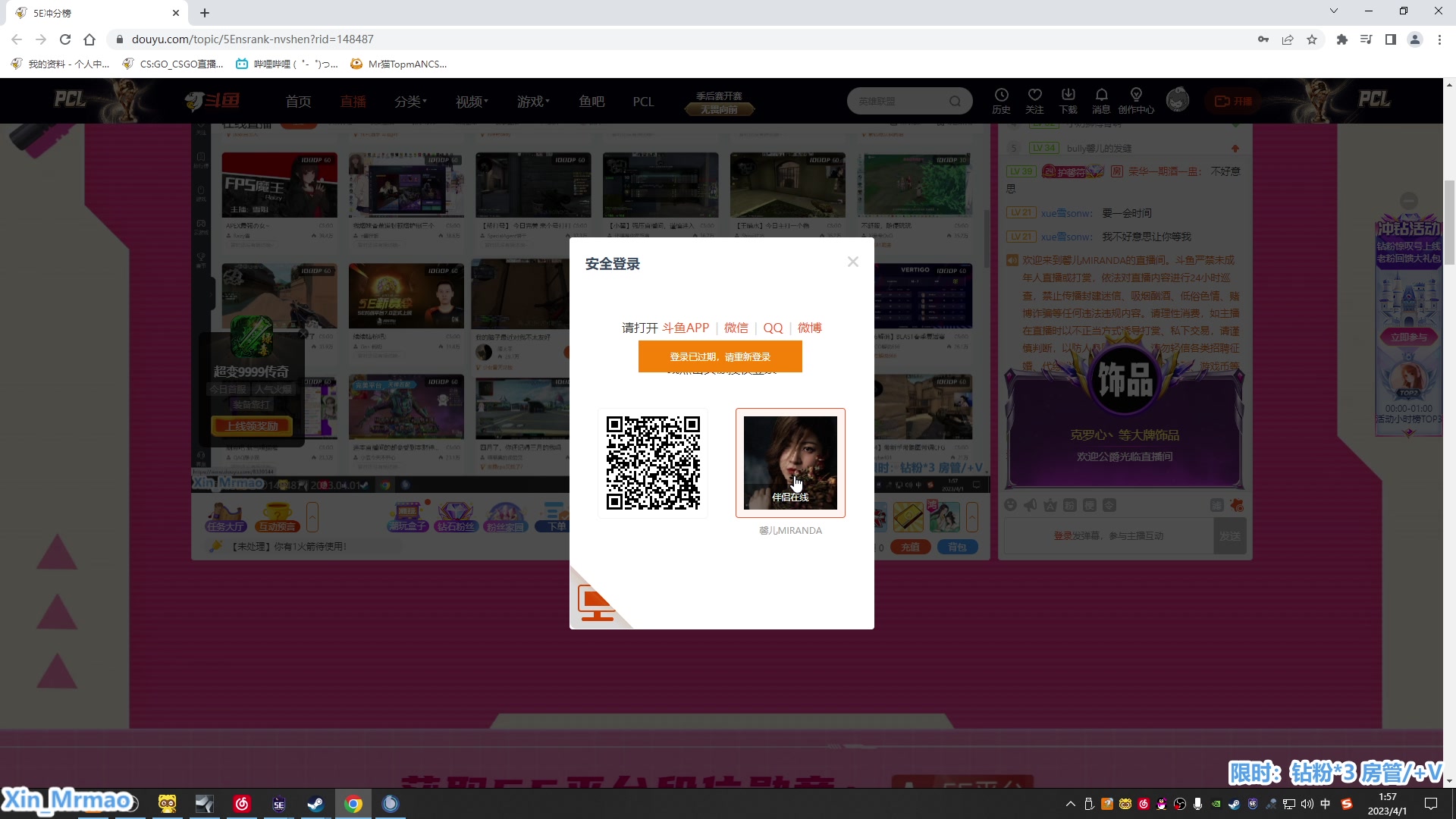
Task: Open the Chrome extensions puzzle icon
Action: (1341, 39)
